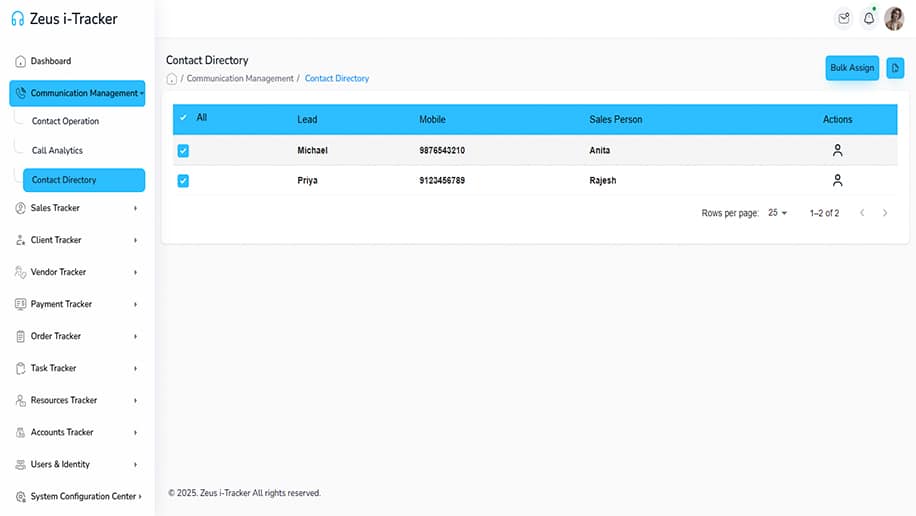Click assign person icon in Michael's row
Viewport: 916px width, 516px height.
point(837,151)
